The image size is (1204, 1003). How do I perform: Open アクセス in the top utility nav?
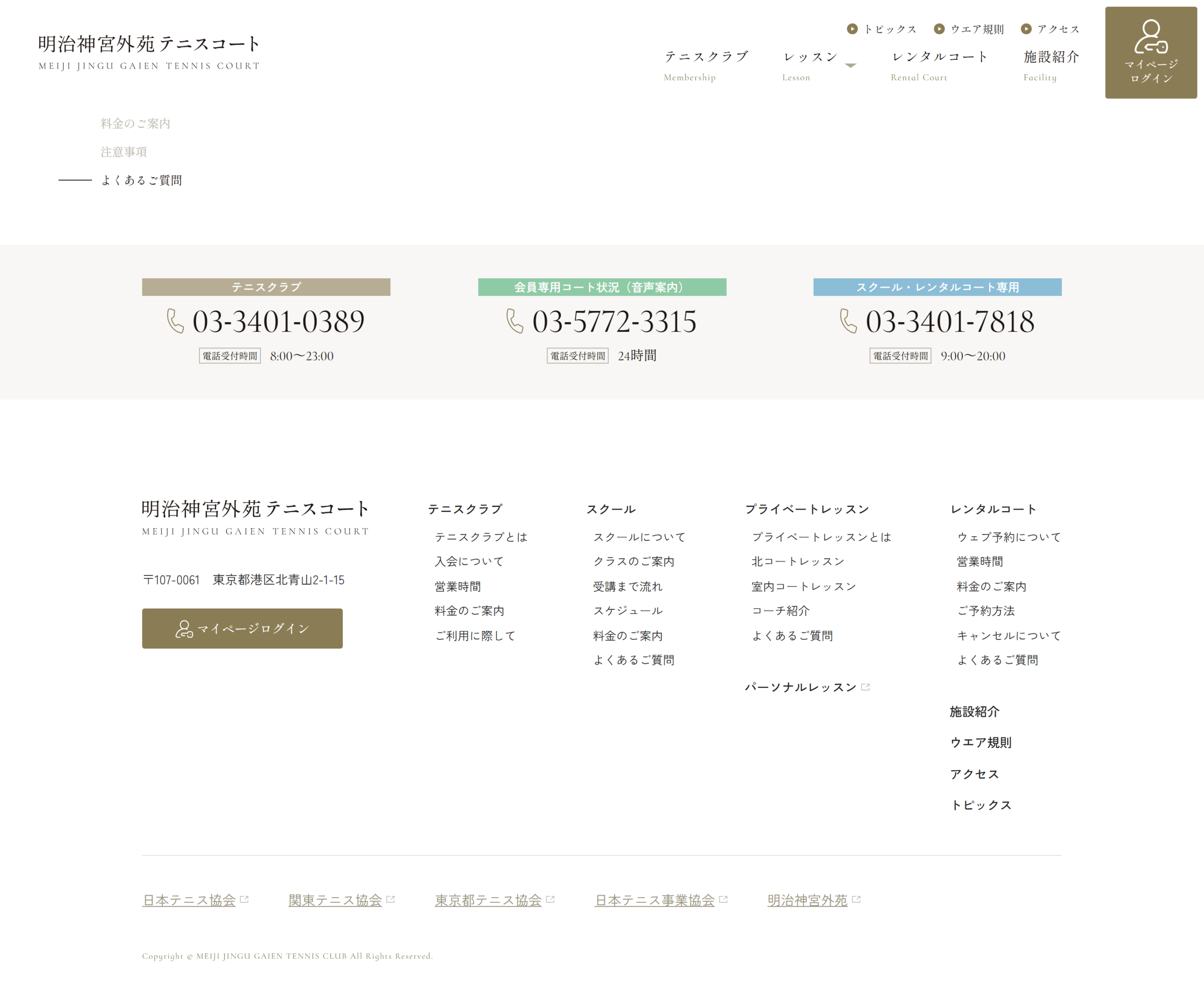click(1058, 29)
